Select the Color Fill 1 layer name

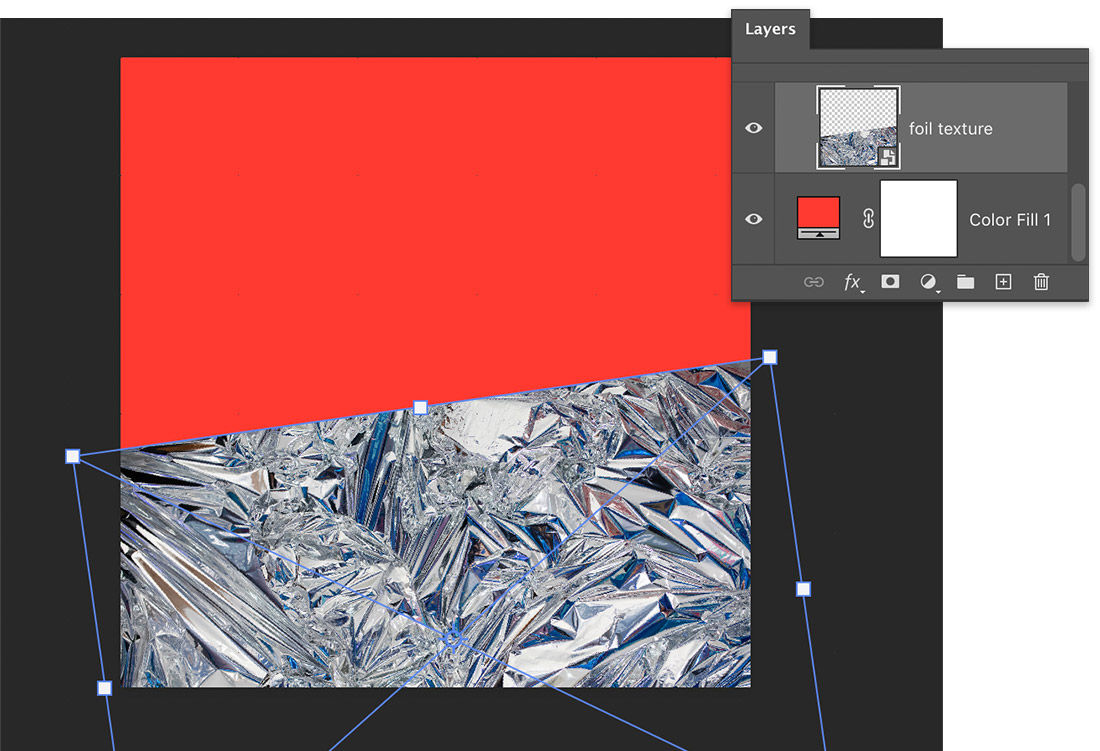(1010, 219)
